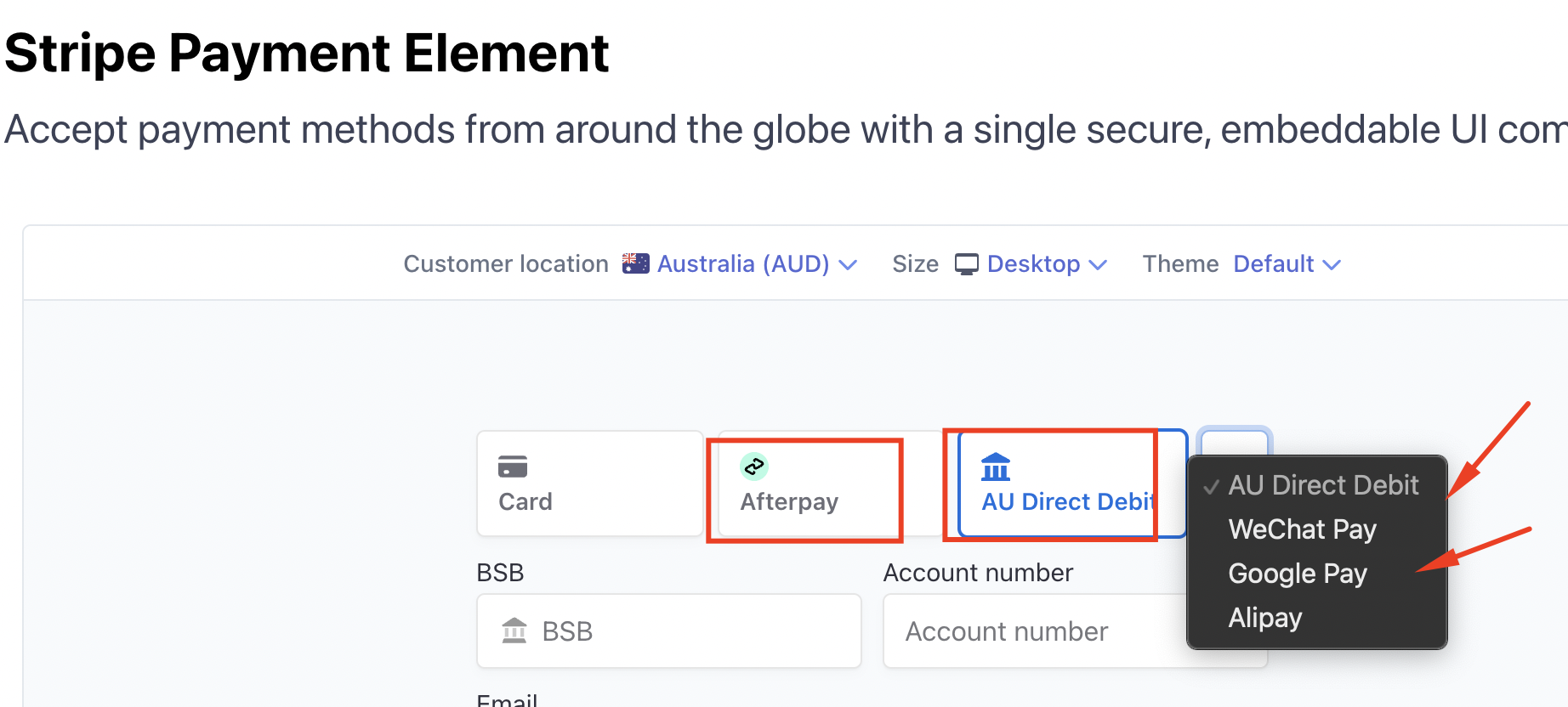The image size is (1568, 707).
Task: Click the desktop monitor icon next to Size
Action: pos(967,264)
